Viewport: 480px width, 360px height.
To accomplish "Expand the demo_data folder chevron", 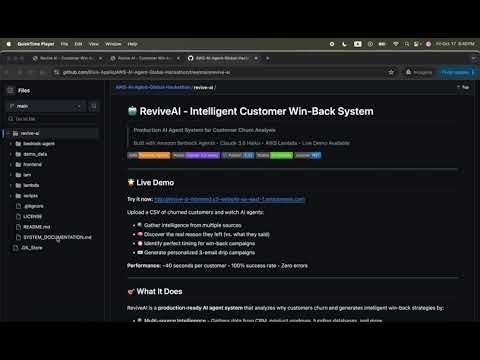I will (x=11, y=154).
